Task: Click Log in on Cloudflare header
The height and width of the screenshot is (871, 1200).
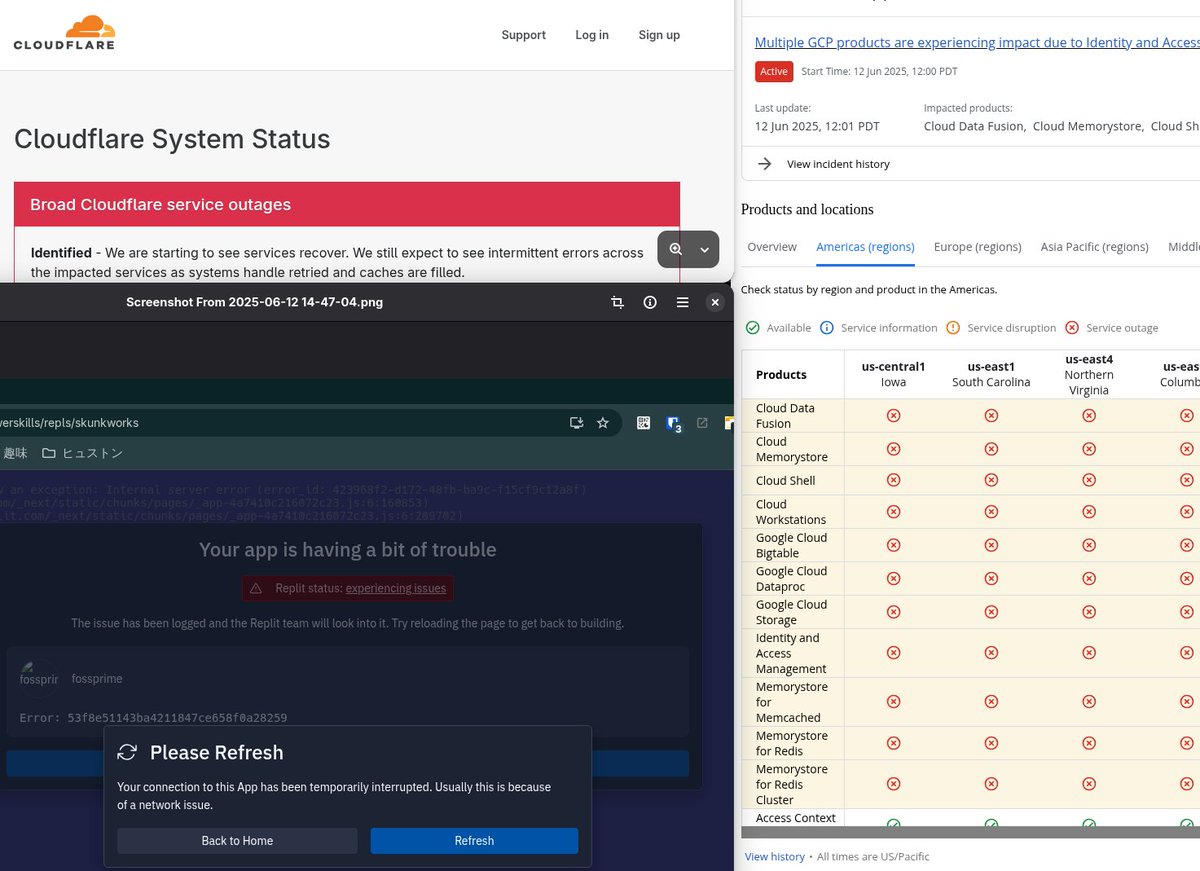Action: (592, 35)
